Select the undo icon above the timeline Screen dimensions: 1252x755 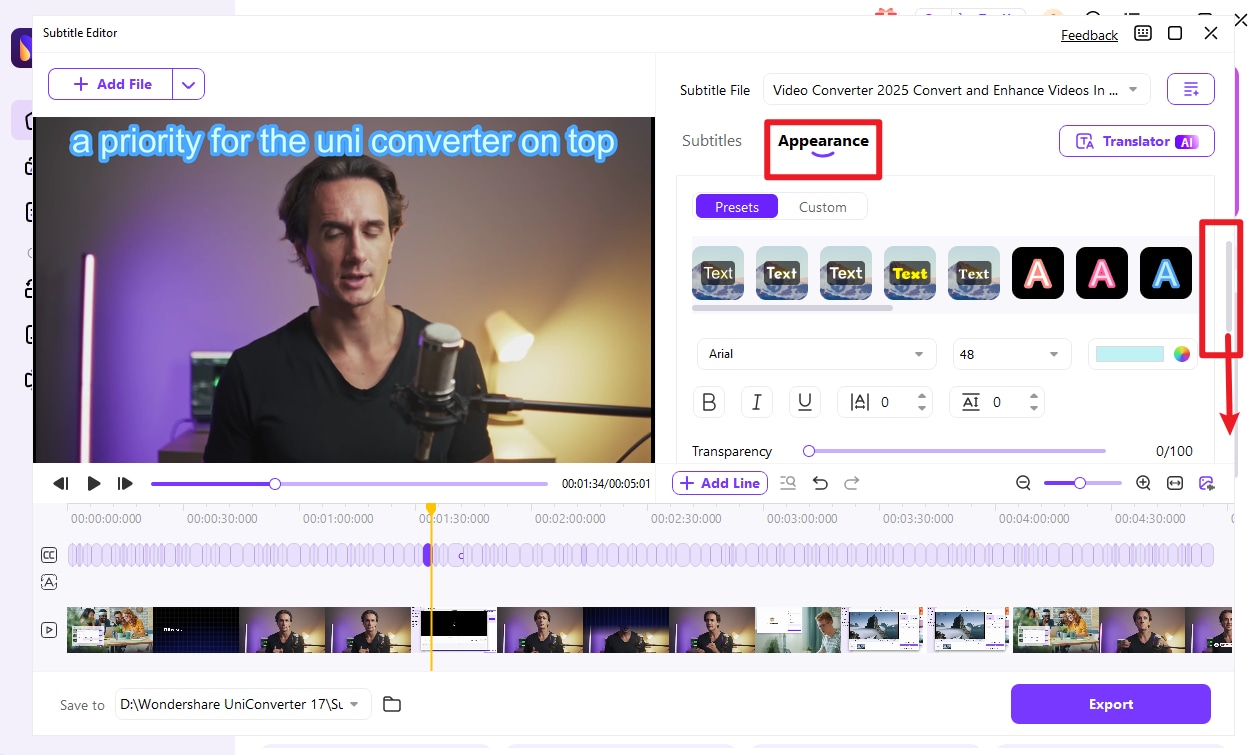(x=820, y=483)
